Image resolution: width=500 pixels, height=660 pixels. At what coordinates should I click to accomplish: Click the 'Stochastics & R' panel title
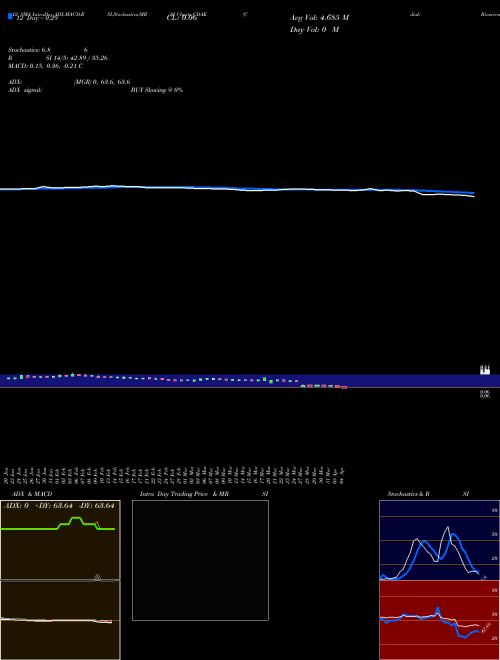(408, 494)
